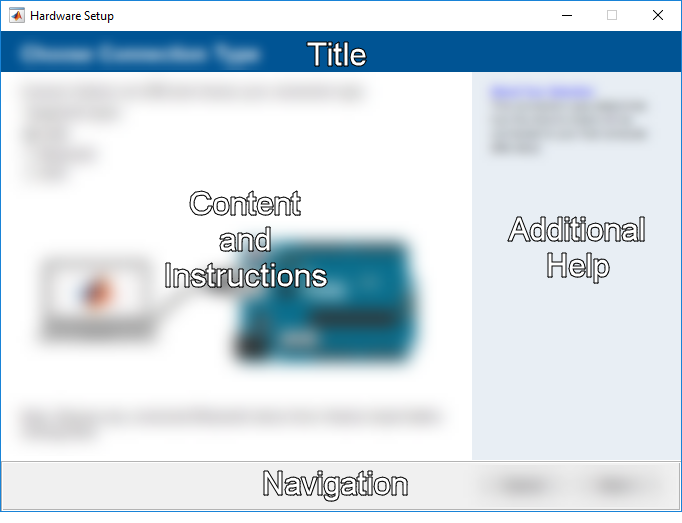Minimize the Hardware Setup window
682x523 pixels.
[x=566, y=16]
